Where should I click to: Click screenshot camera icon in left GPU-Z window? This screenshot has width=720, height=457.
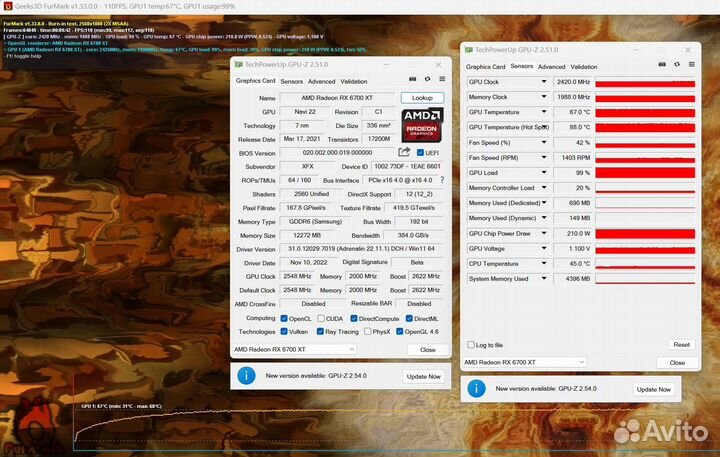[x=412, y=79]
